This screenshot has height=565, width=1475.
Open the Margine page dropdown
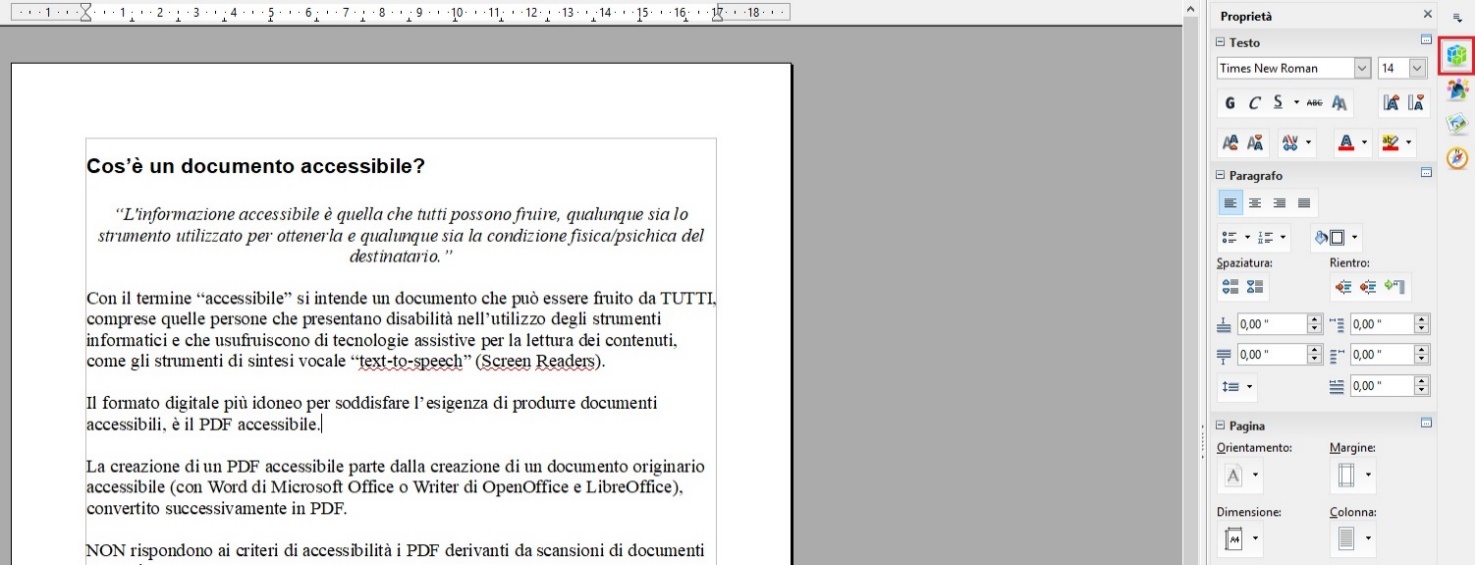pyautogui.click(x=1353, y=476)
